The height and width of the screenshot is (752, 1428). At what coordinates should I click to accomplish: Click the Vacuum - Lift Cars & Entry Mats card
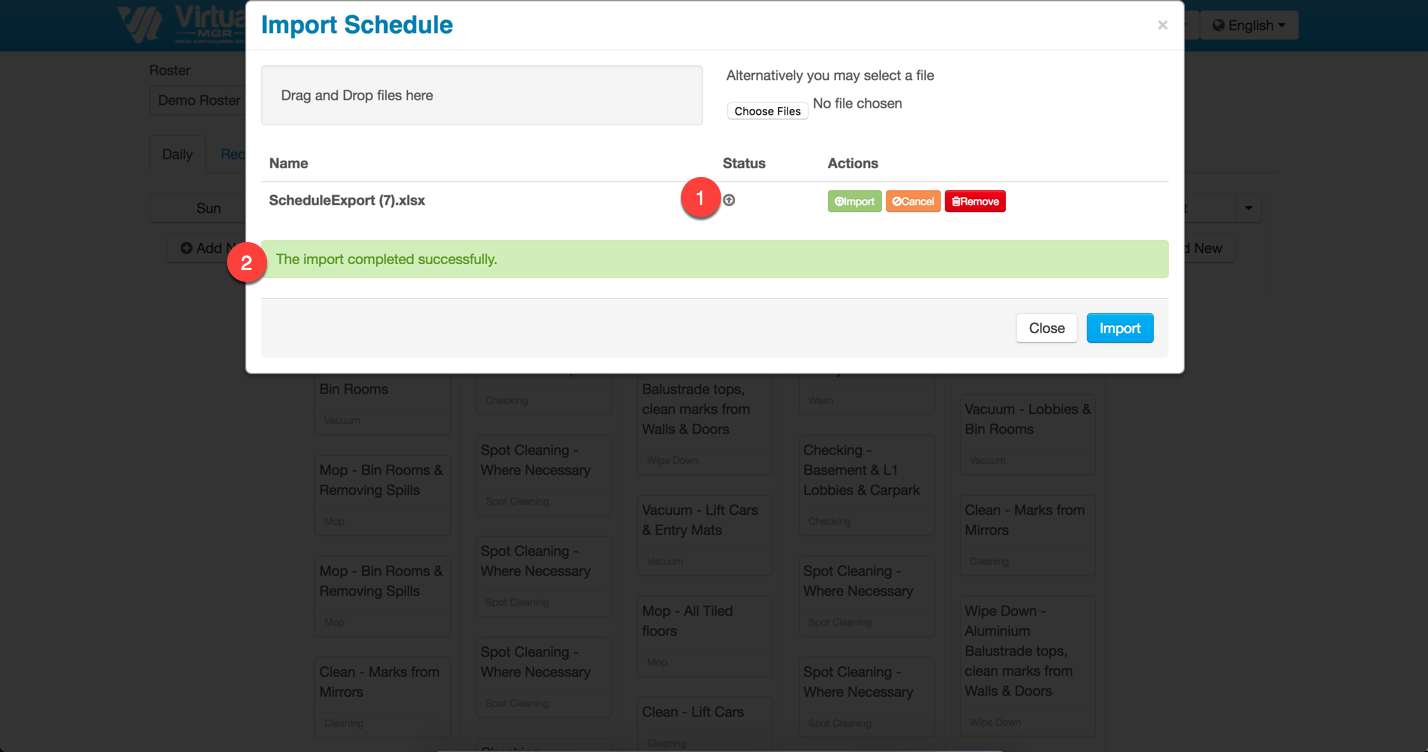click(x=705, y=532)
